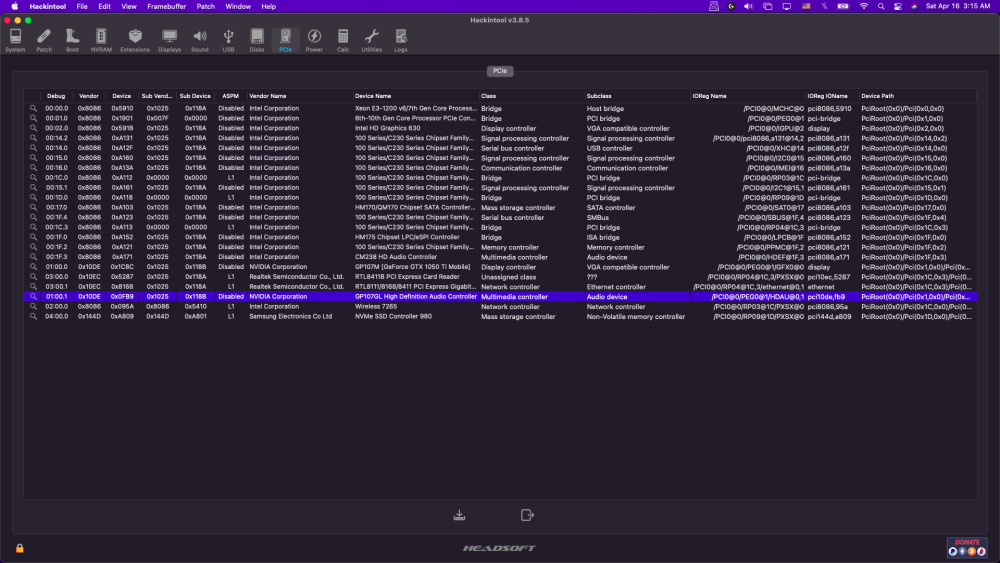
Task: Click magnifier icon for row 00:00.0
Action: click(x=33, y=108)
